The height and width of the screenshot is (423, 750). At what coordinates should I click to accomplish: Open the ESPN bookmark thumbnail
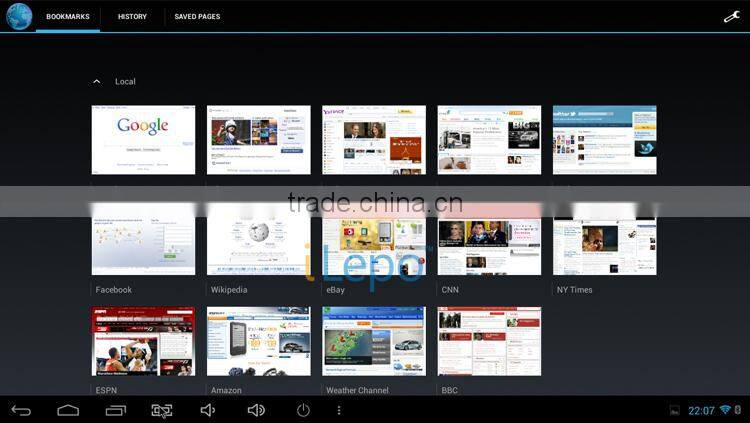(143, 341)
